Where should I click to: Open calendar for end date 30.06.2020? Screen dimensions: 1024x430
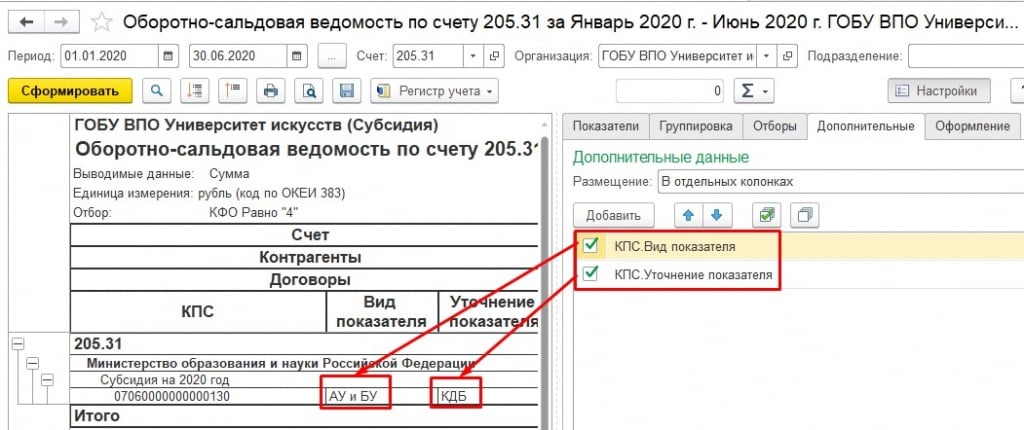296,56
